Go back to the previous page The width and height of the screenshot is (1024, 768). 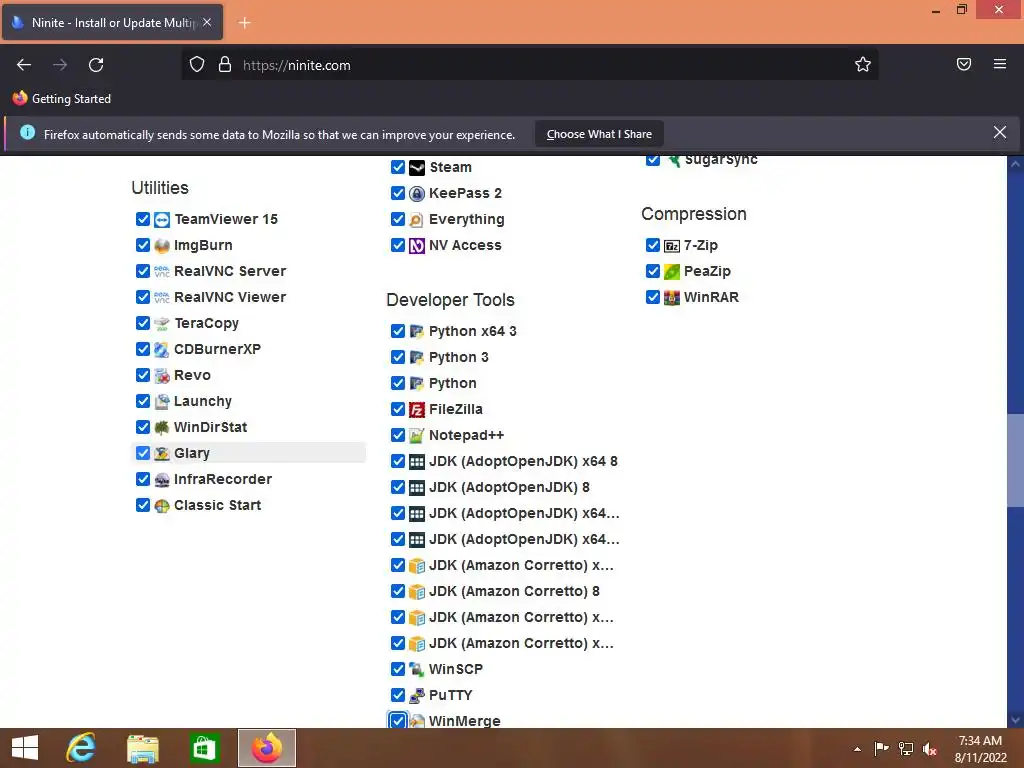24,65
